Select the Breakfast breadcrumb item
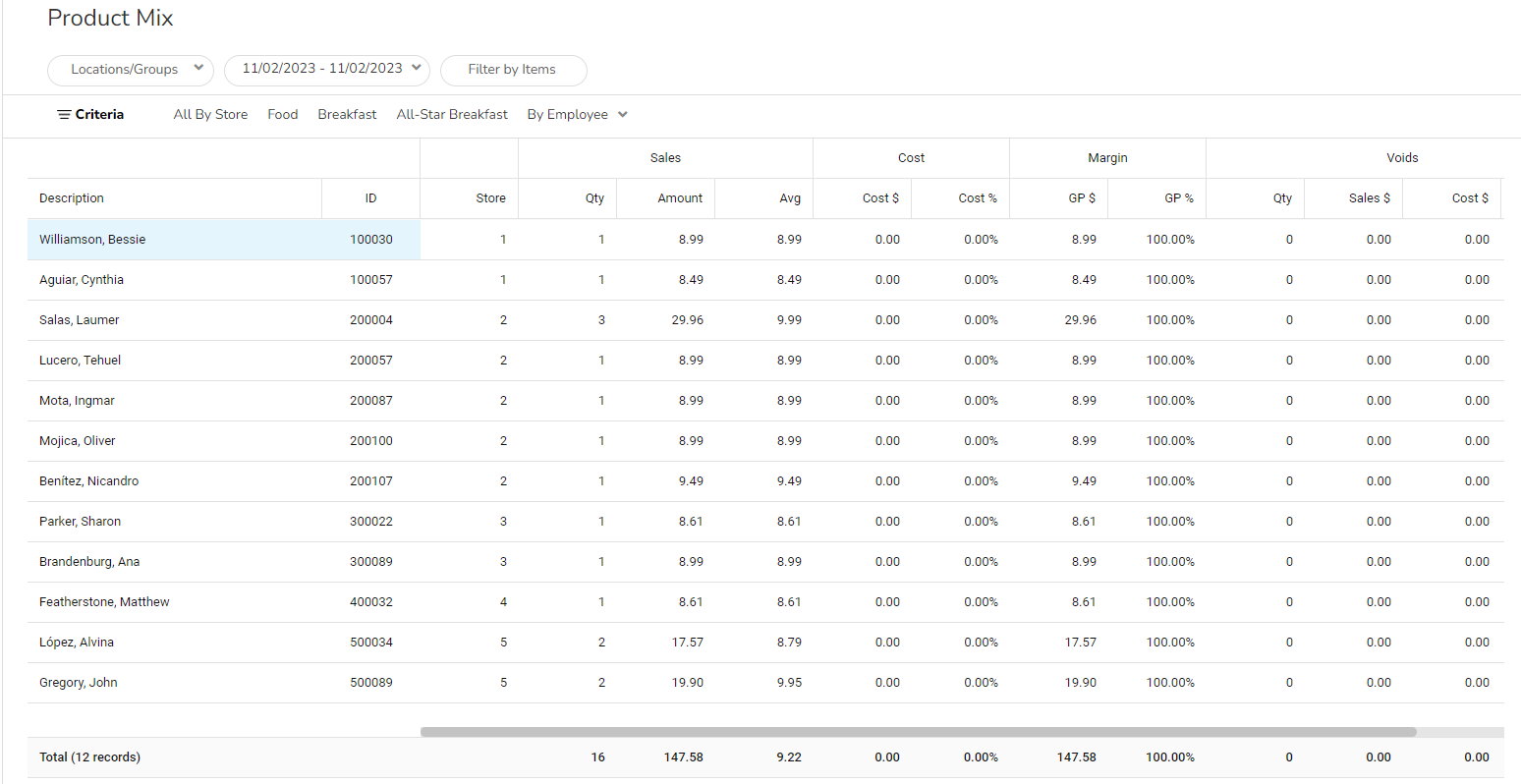The image size is (1521, 784). [347, 115]
